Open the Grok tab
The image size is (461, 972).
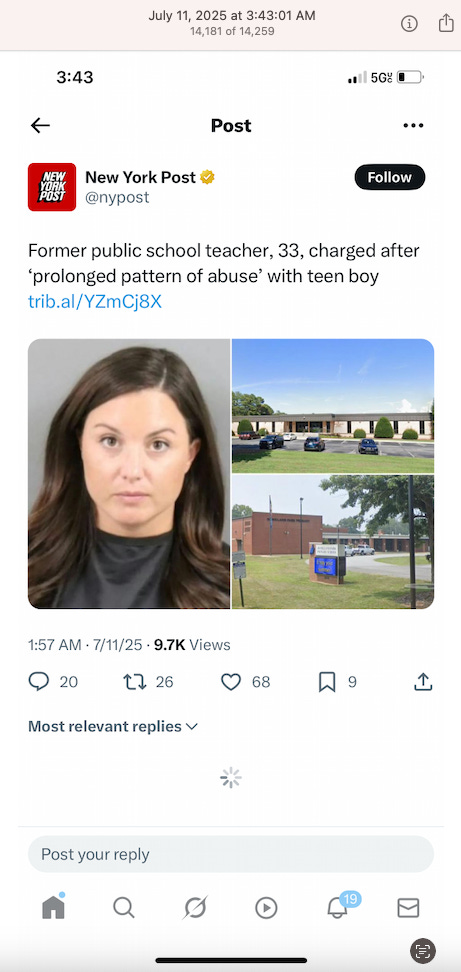click(x=195, y=908)
